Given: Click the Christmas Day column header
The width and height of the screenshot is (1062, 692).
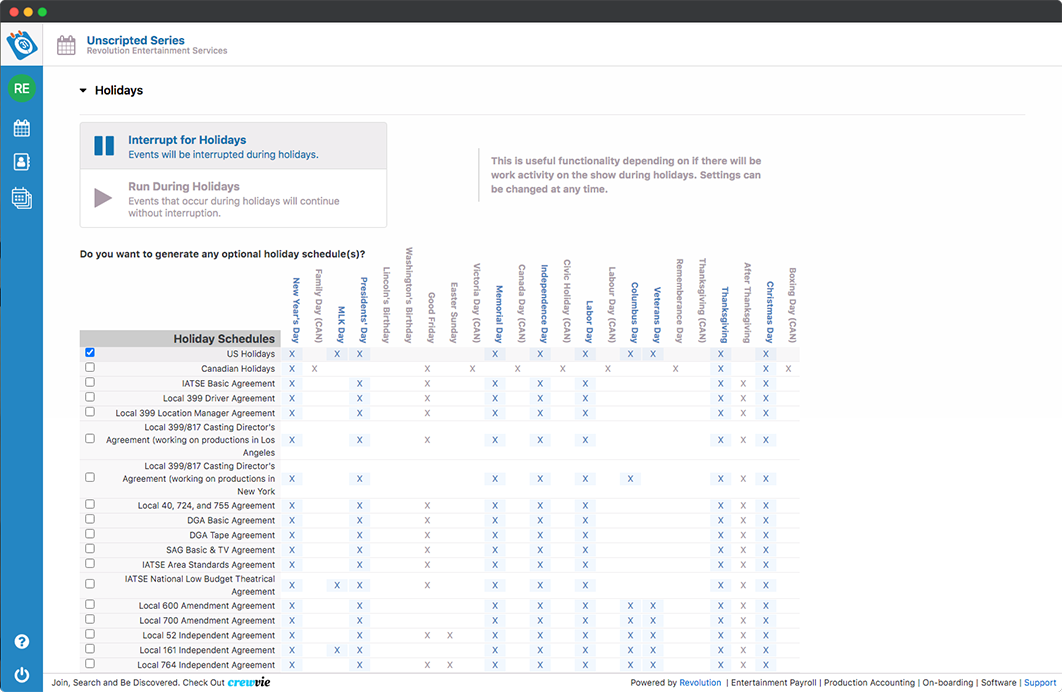Looking at the screenshot, I should pyautogui.click(x=770, y=312).
